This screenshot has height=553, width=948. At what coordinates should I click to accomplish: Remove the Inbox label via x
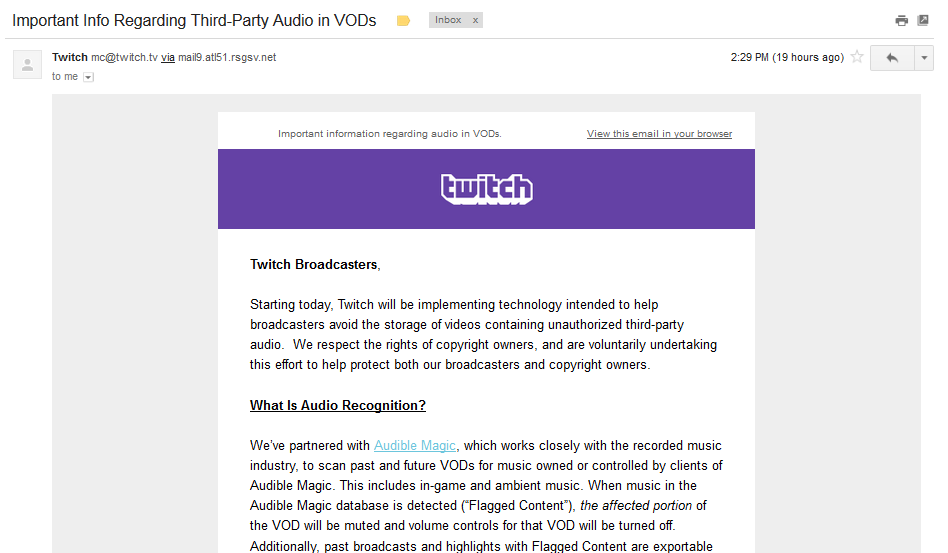475,20
